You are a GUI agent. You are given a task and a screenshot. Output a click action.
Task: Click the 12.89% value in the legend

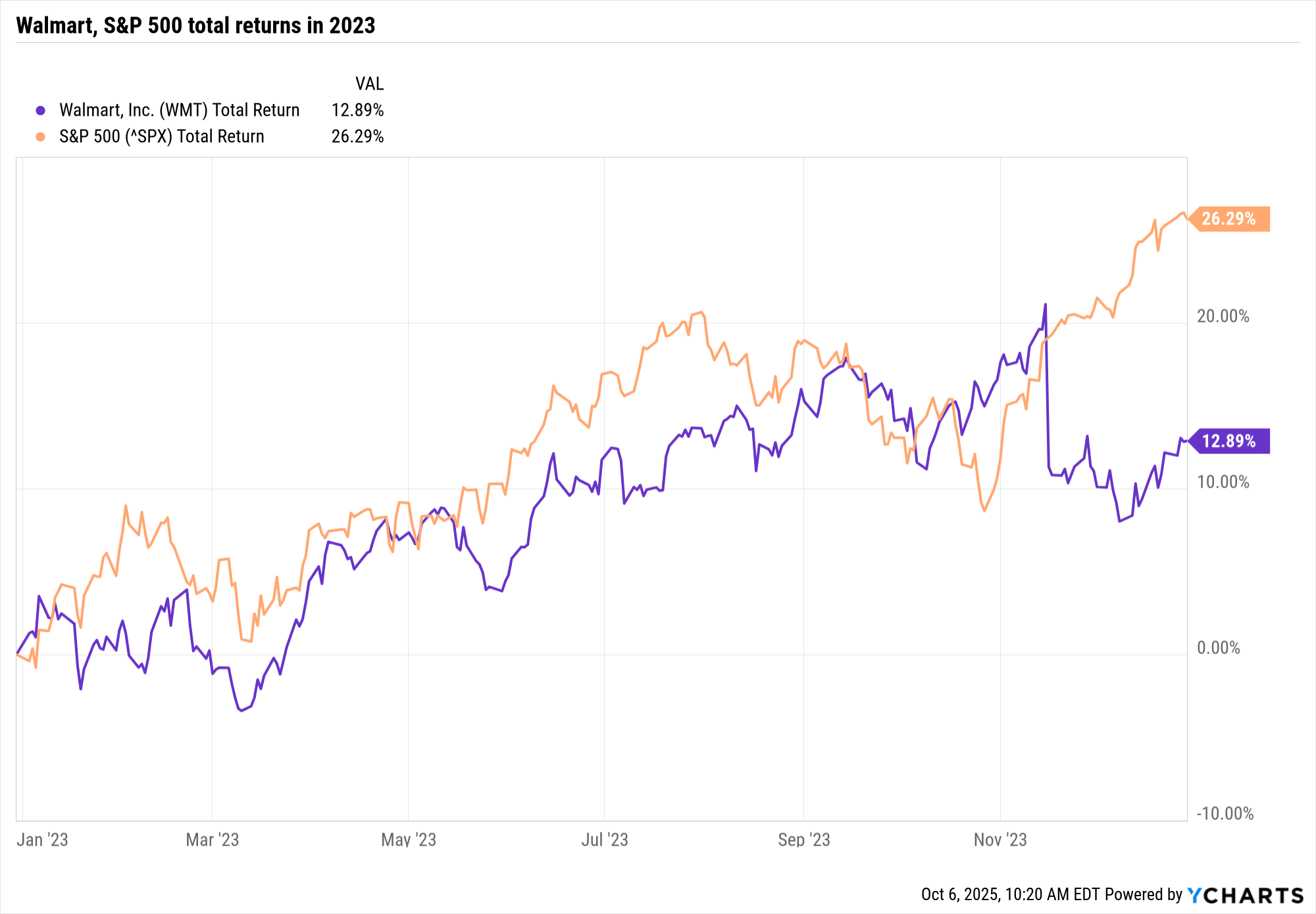[357, 110]
